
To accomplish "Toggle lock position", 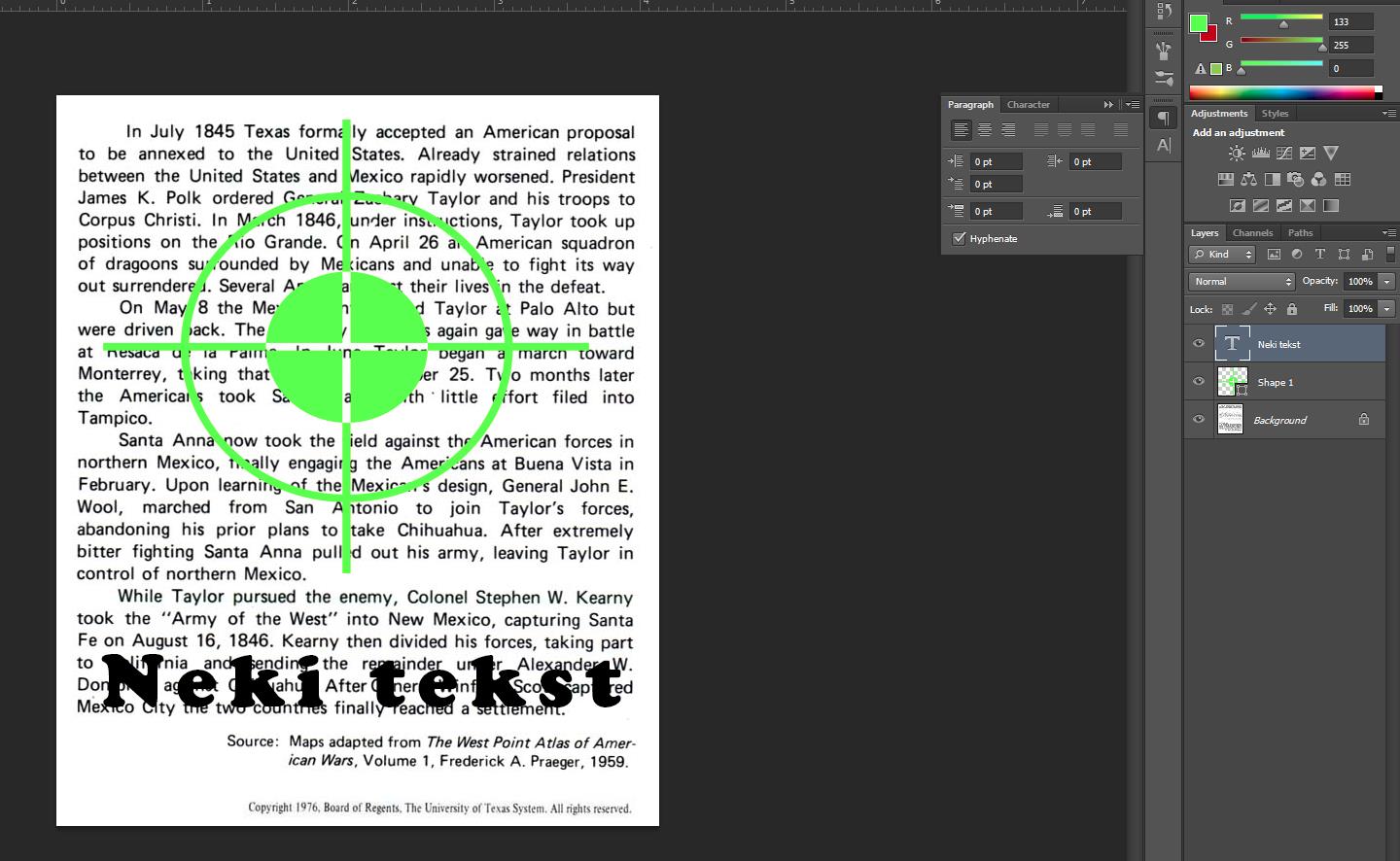I will coord(1270,309).
